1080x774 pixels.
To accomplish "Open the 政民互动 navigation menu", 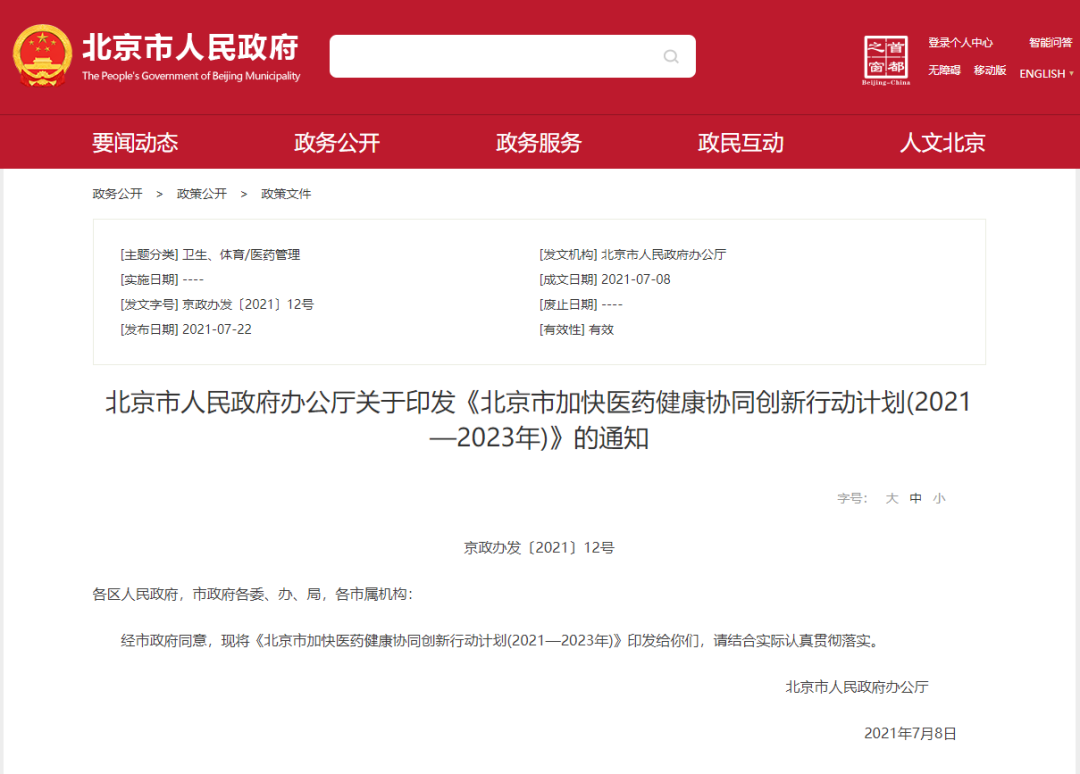I will [x=740, y=143].
